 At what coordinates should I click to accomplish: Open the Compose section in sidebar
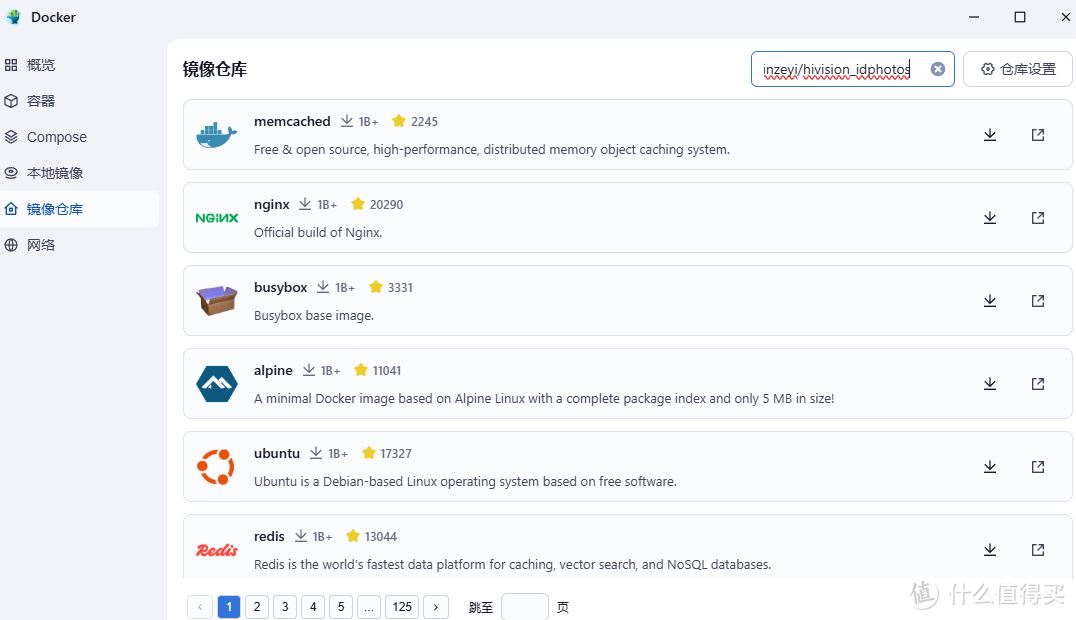56,136
